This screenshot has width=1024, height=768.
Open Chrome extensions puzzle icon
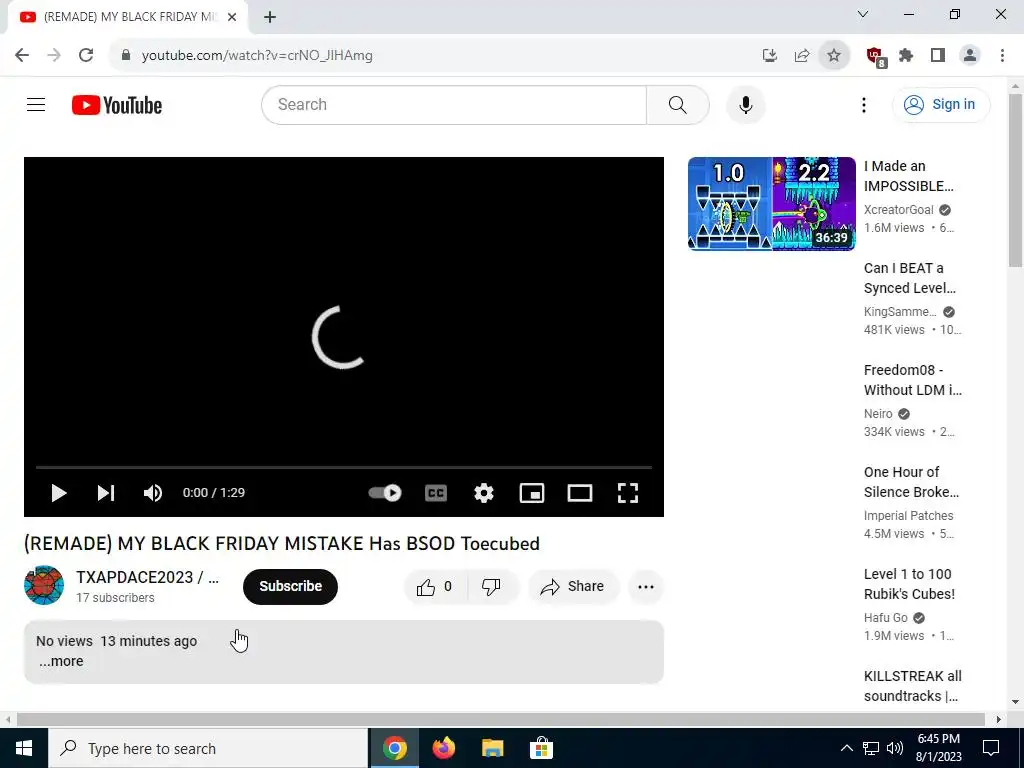tap(906, 56)
